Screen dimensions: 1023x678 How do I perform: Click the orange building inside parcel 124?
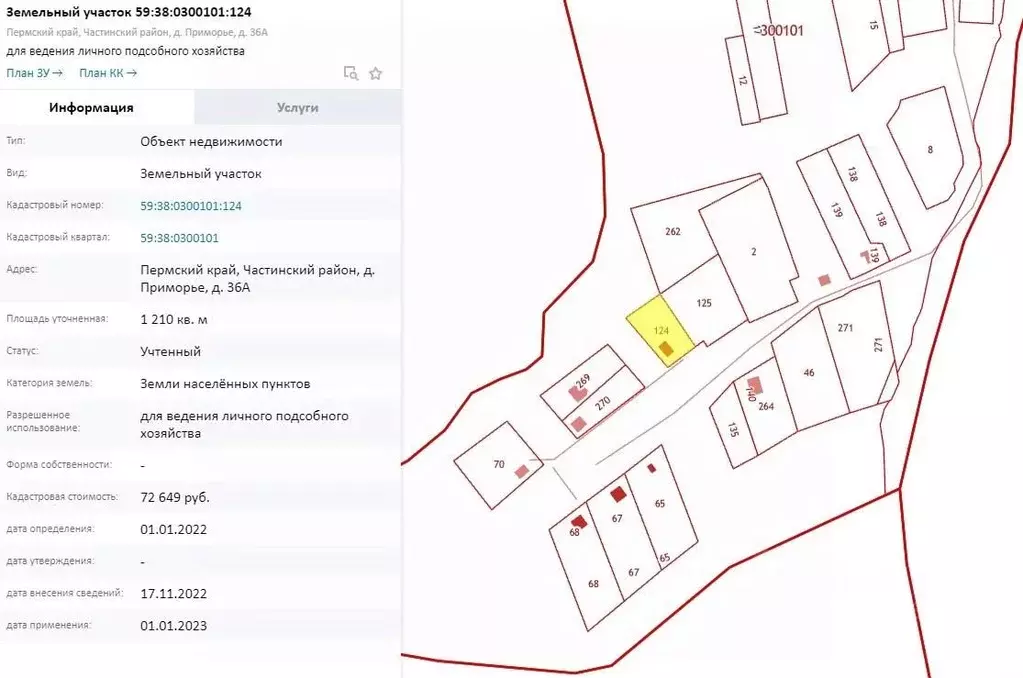(x=666, y=348)
